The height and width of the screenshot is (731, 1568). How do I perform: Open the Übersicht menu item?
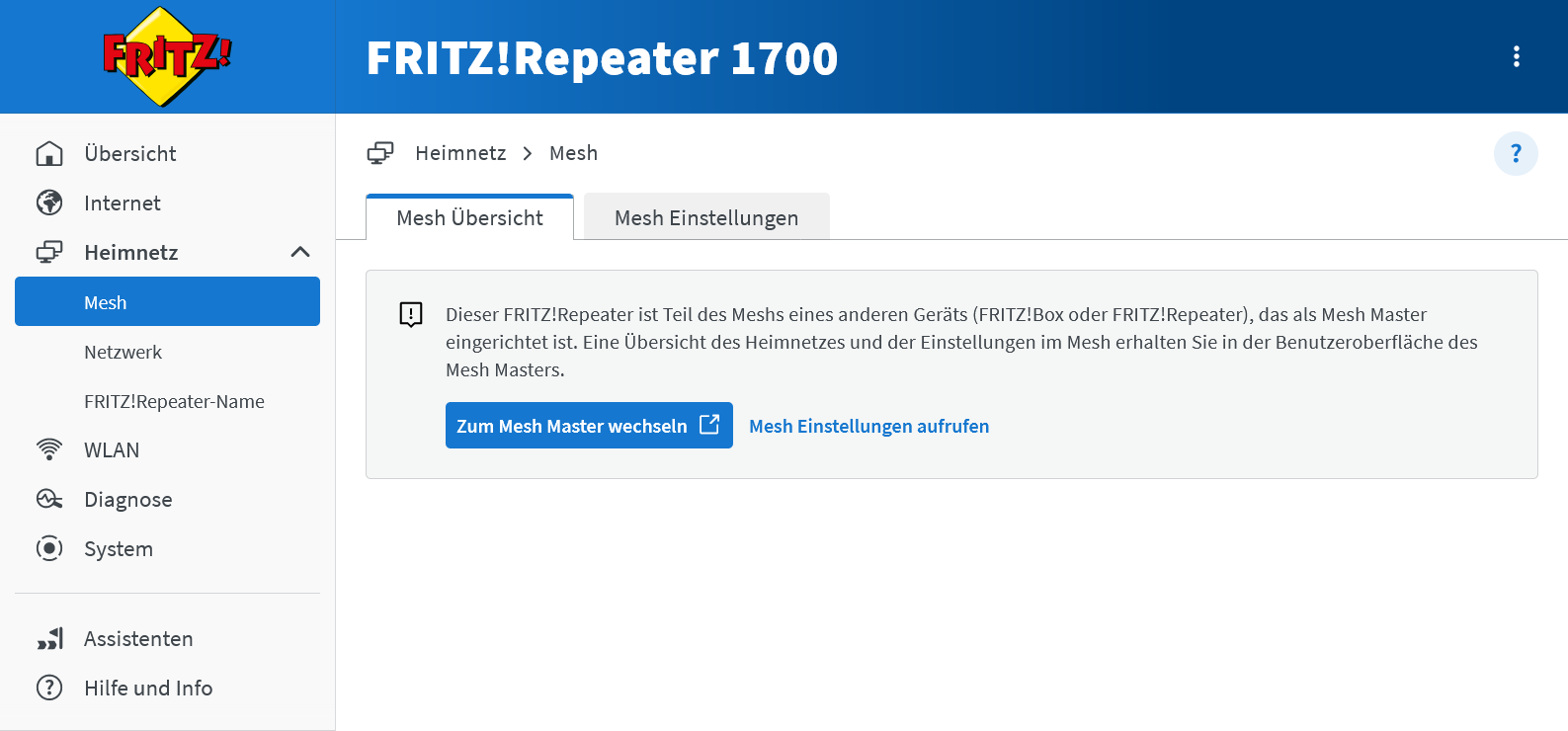pyautogui.click(x=167, y=153)
